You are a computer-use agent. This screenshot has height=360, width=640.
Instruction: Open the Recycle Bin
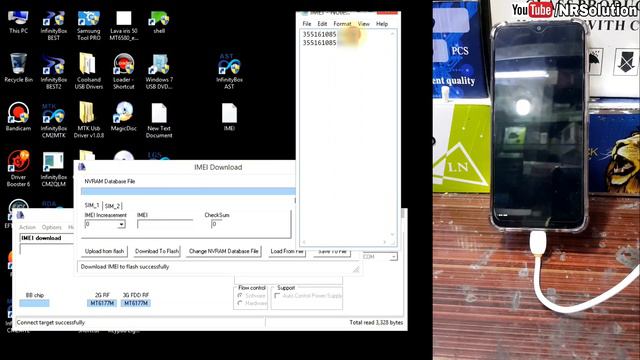(x=18, y=68)
